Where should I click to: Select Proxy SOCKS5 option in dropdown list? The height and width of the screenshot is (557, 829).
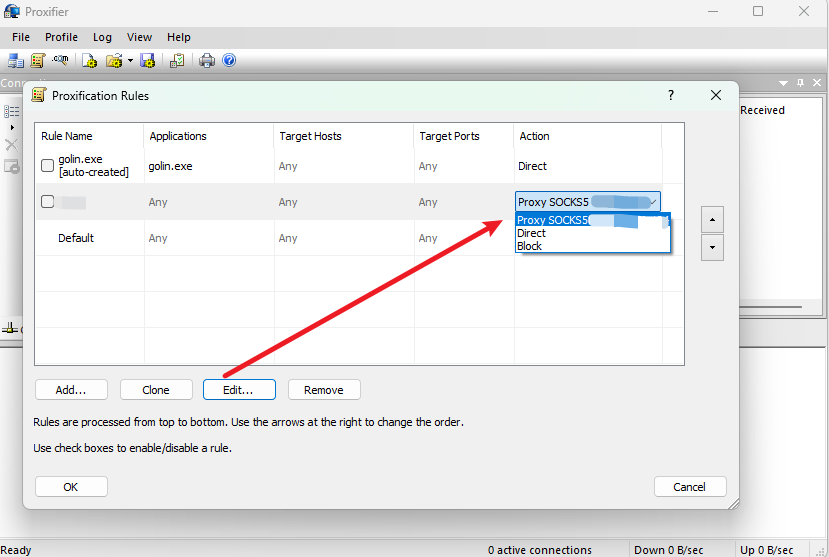(x=593, y=220)
